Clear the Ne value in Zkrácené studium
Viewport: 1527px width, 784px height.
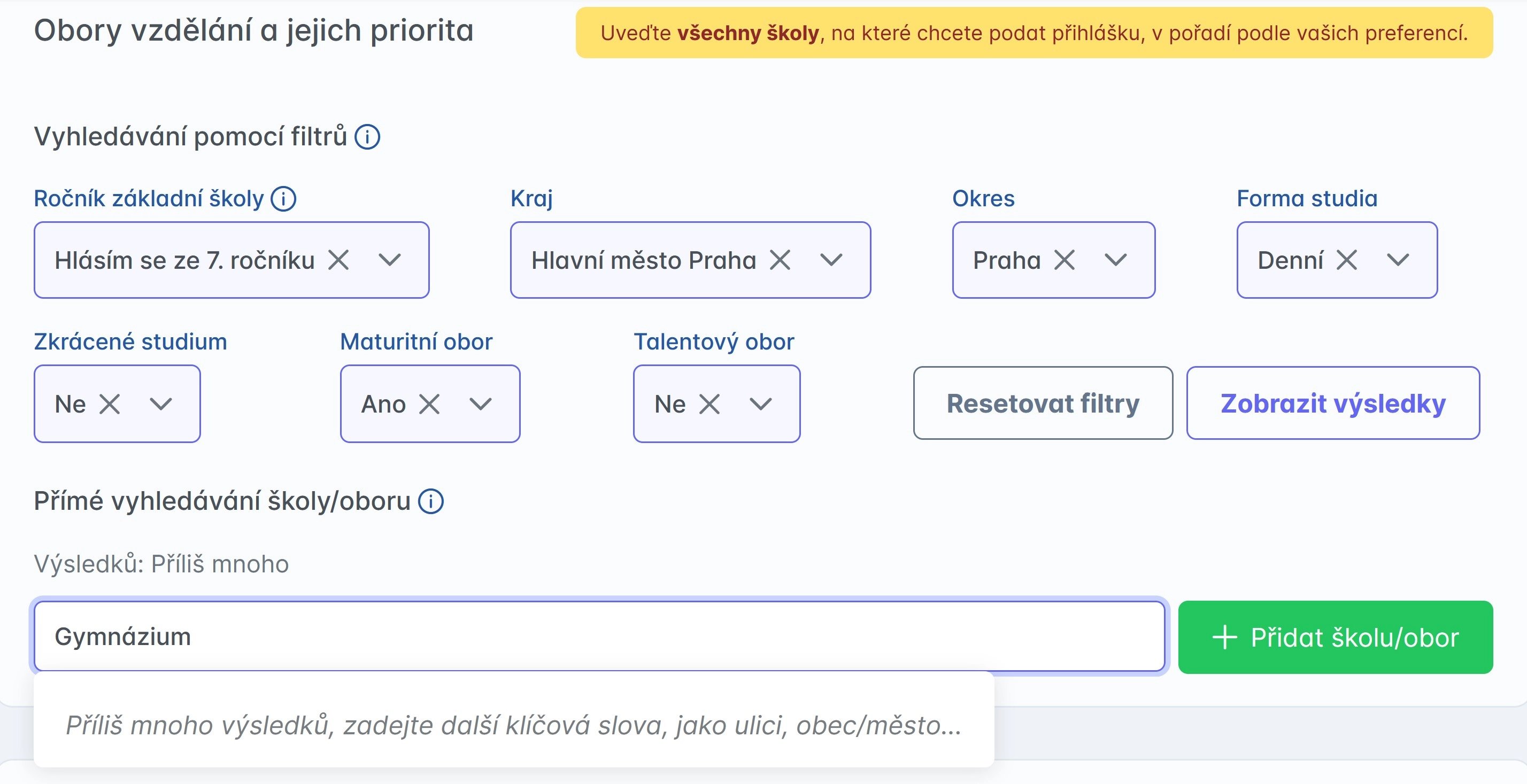[110, 404]
